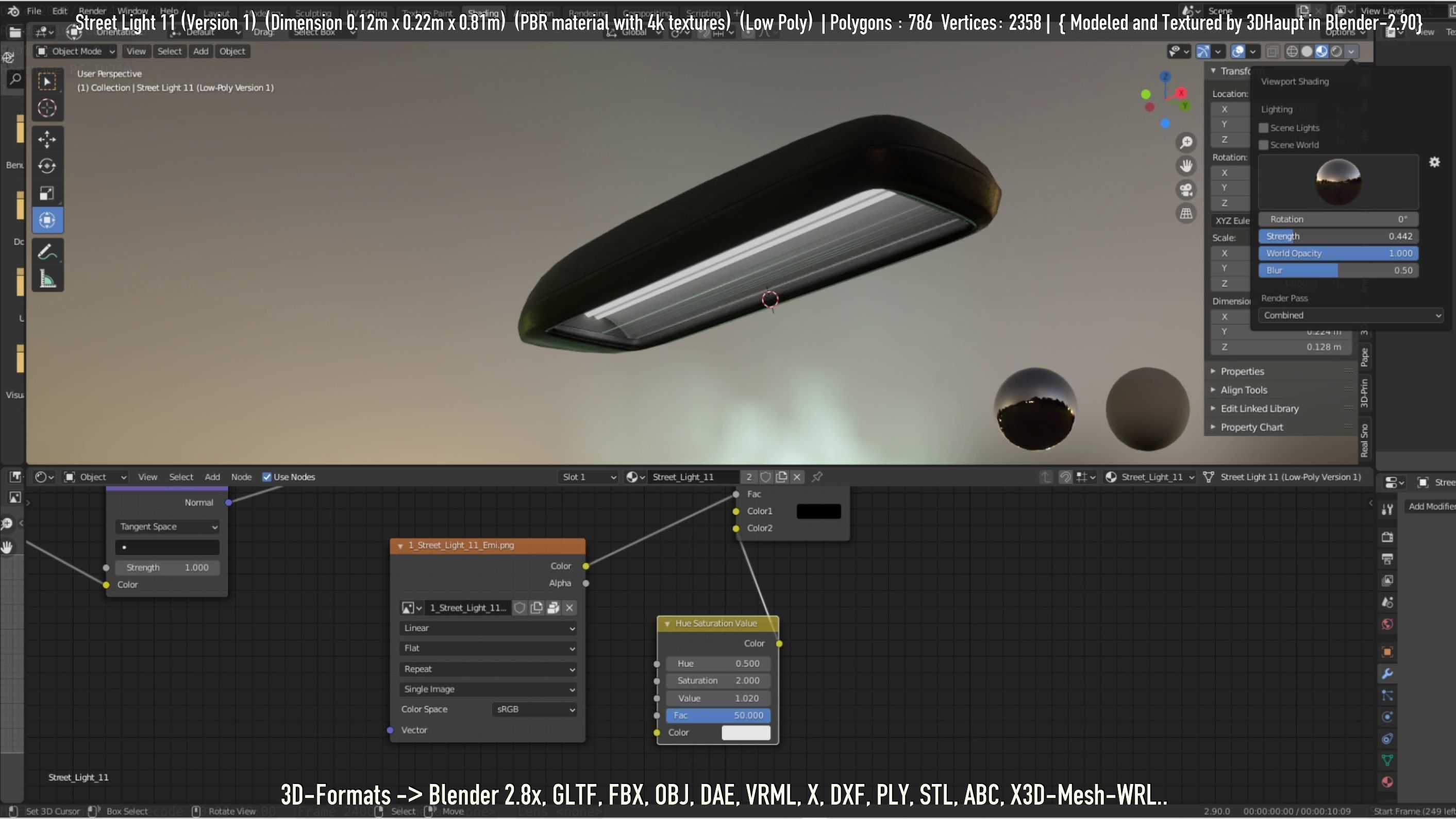
Task: Unlink image with X in texture node
Action: 569,608
